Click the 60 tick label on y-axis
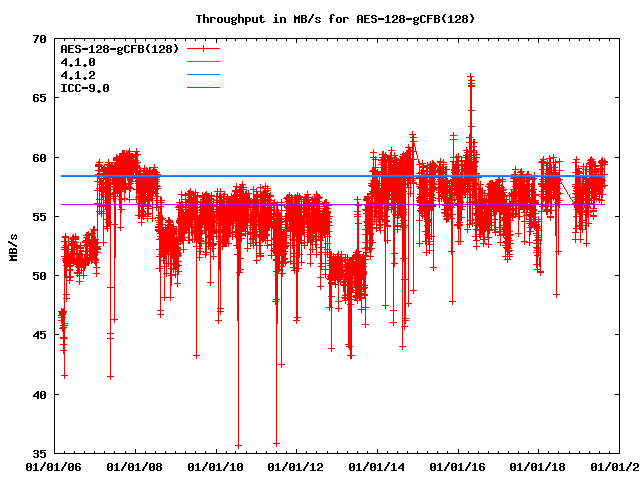This screenshot has width=640, height=480. tap(38, 158)
